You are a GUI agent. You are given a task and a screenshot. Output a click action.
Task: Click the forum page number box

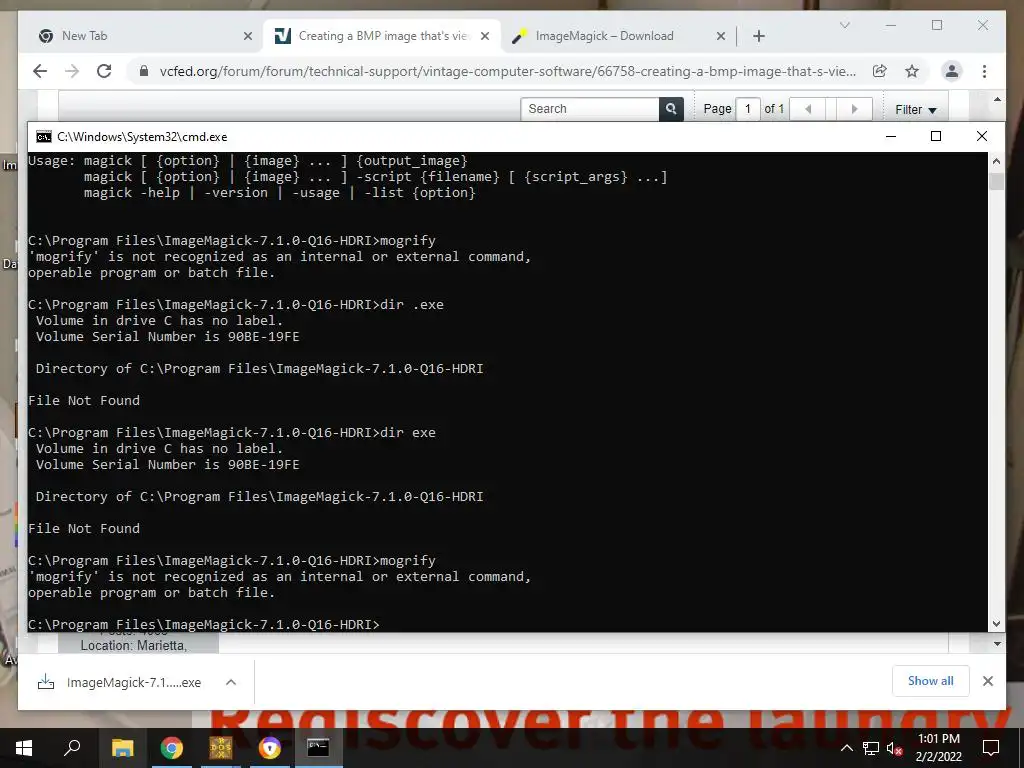click(x=748, y=109)
